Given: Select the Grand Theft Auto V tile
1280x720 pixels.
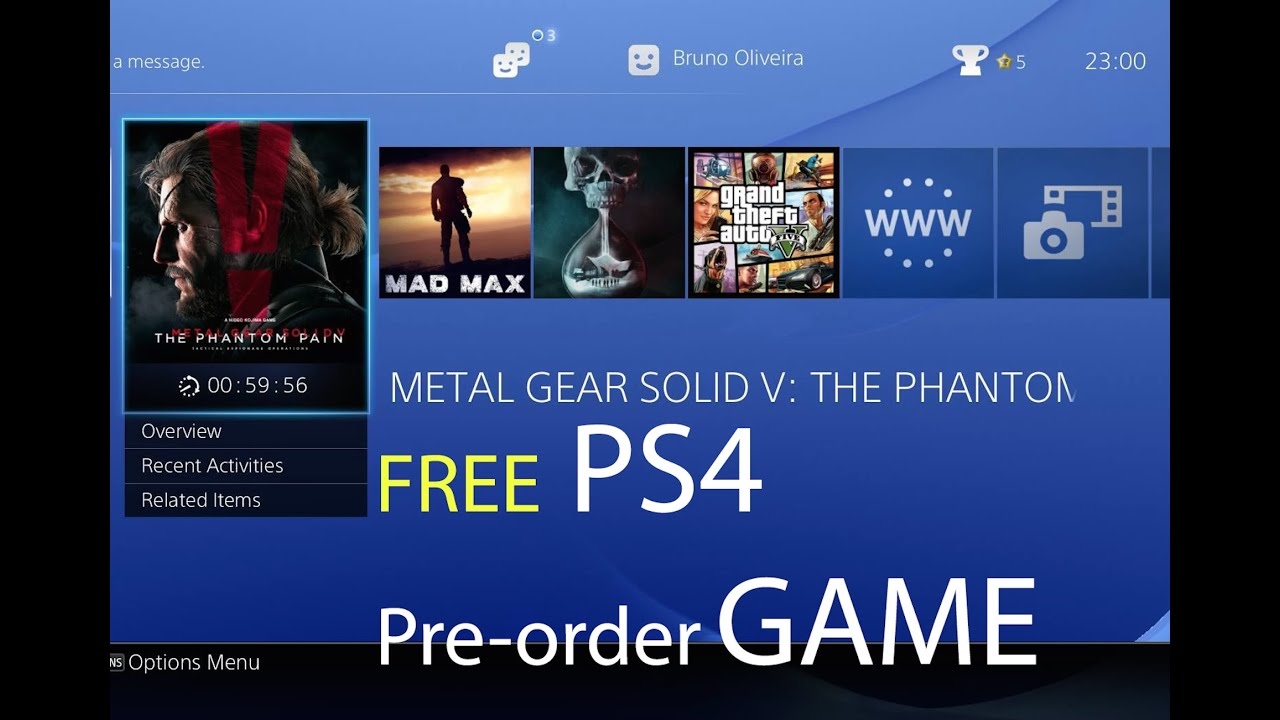Looking at the screenshot, I should click(763, 223).
